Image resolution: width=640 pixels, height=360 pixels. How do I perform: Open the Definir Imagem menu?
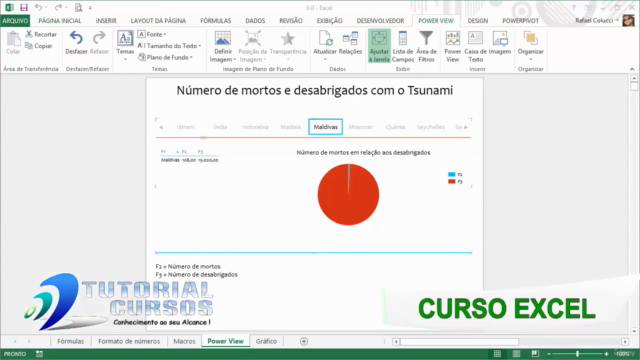pyautogui.click(x=223, y=46)
